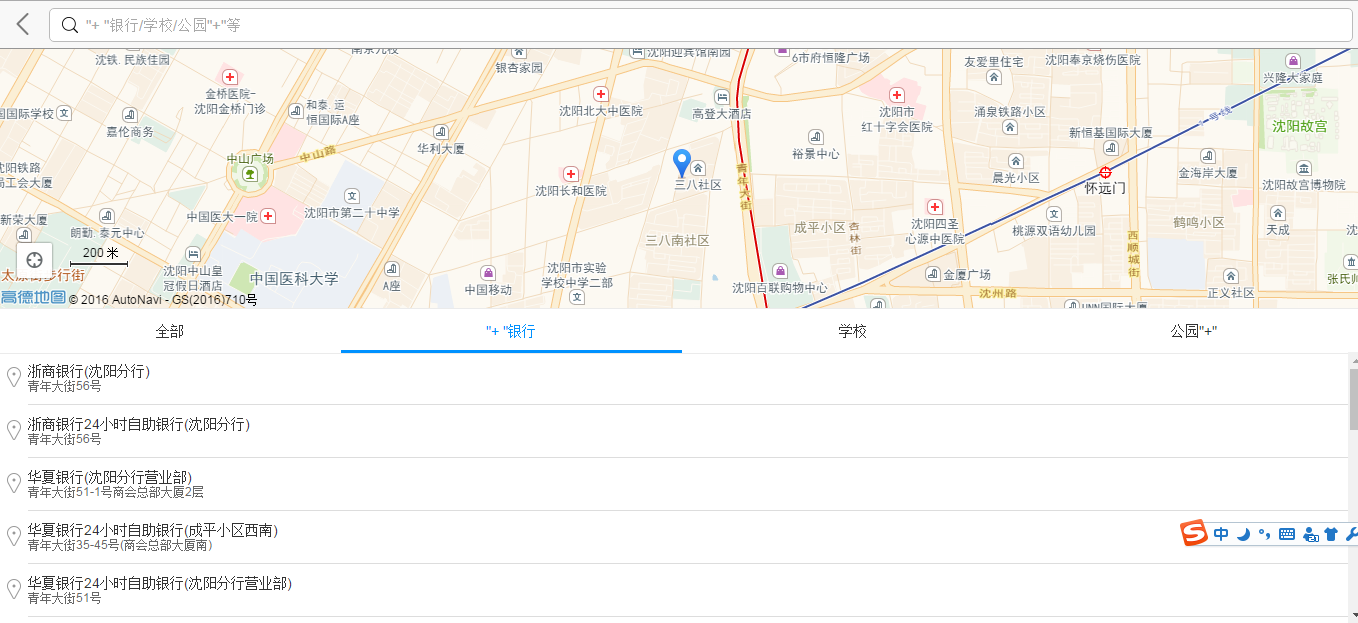1358x623 pixels.
Task: Click the 金厦广场 building icon
Action: click(x=933, y=274)
